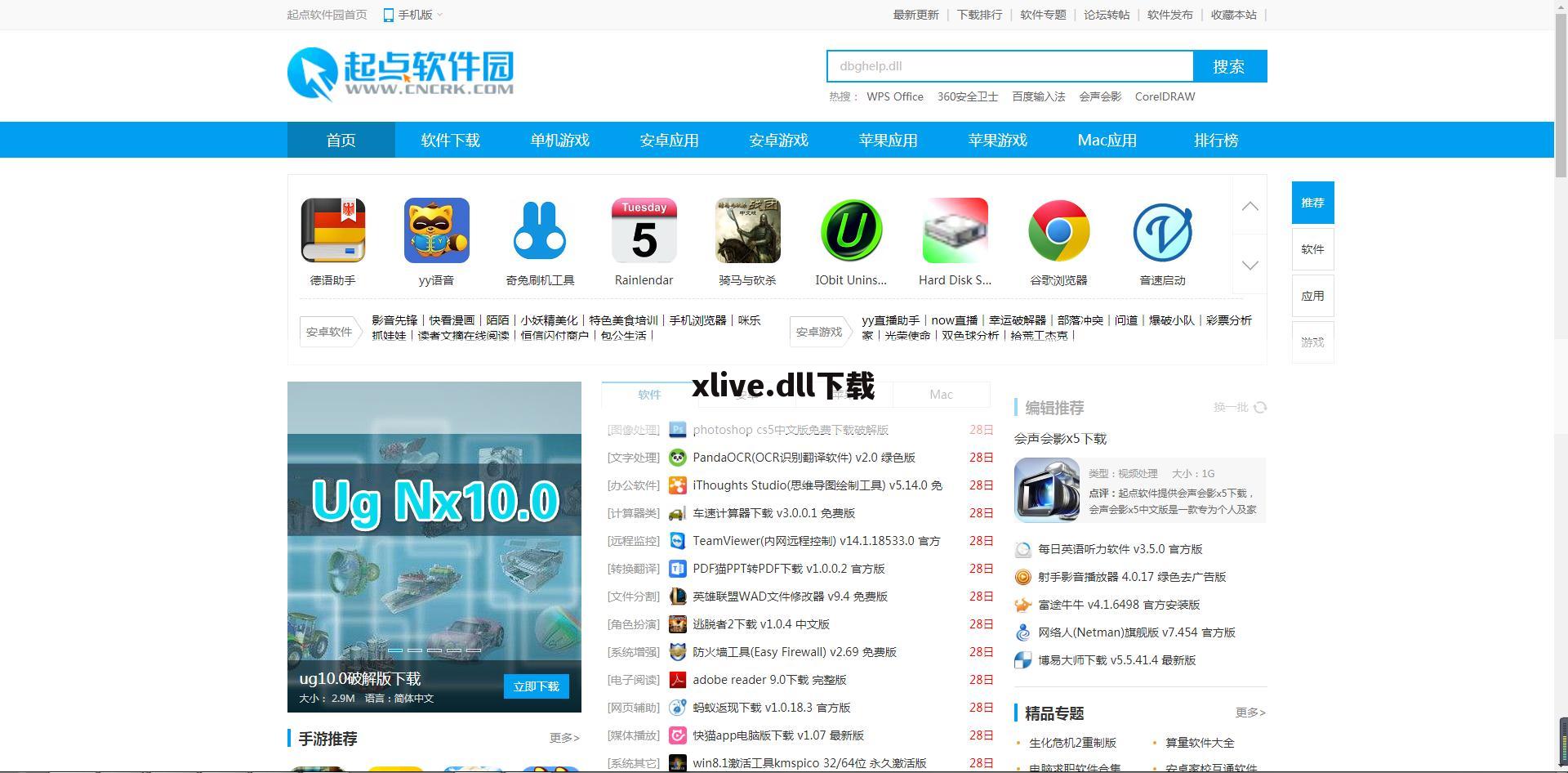Open the 收藏本站 top link
1568x773 pixels.
pos(1233,15)
